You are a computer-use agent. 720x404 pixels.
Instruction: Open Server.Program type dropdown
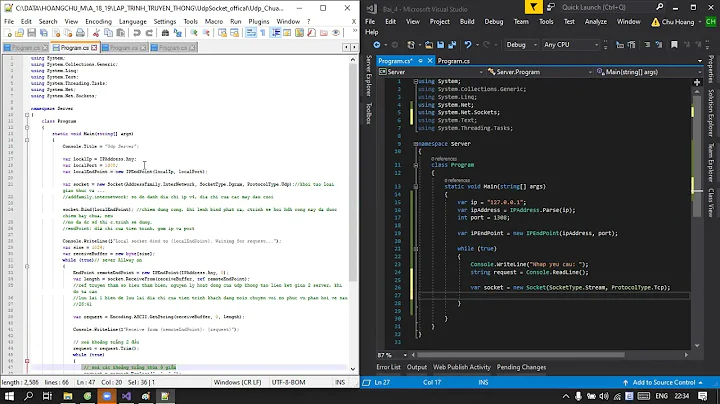(x=540, y=72)
